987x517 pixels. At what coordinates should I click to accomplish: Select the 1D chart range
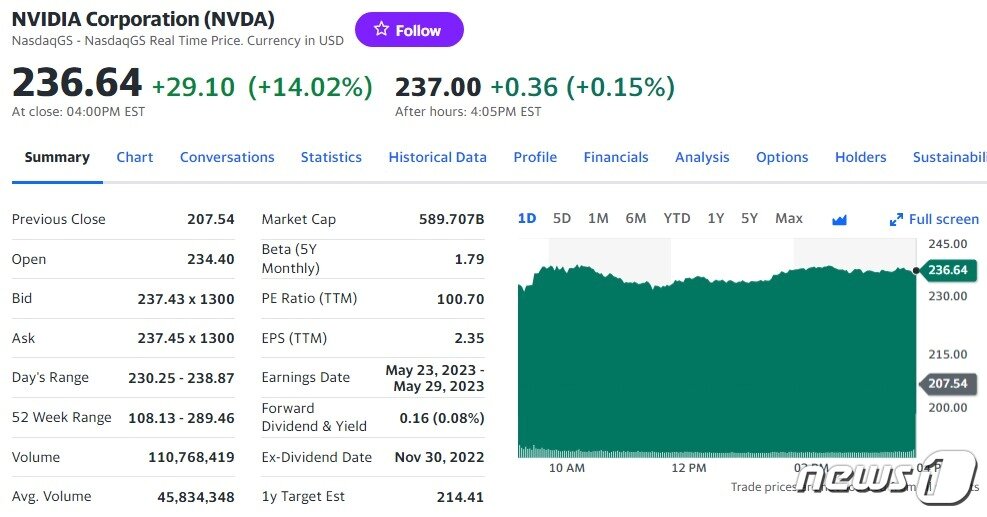click(x=527, y=219)
